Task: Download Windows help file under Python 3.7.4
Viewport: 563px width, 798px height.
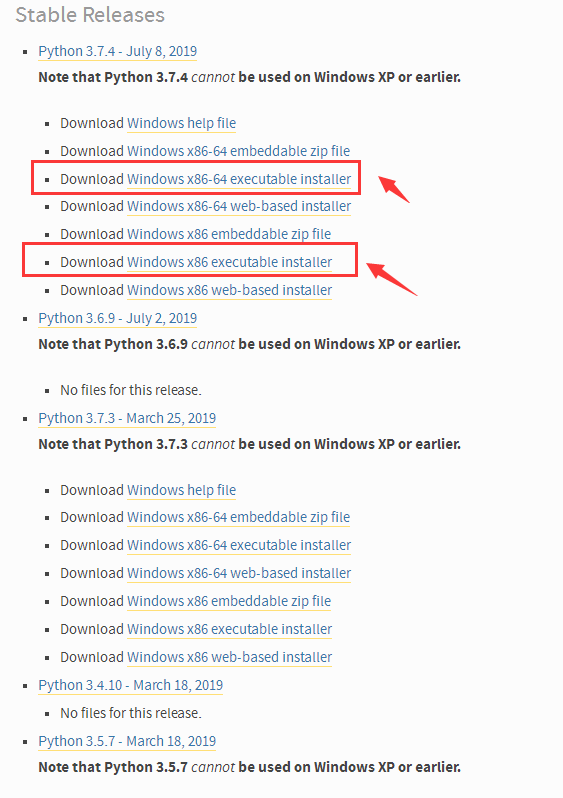Action: pos(181,123)
